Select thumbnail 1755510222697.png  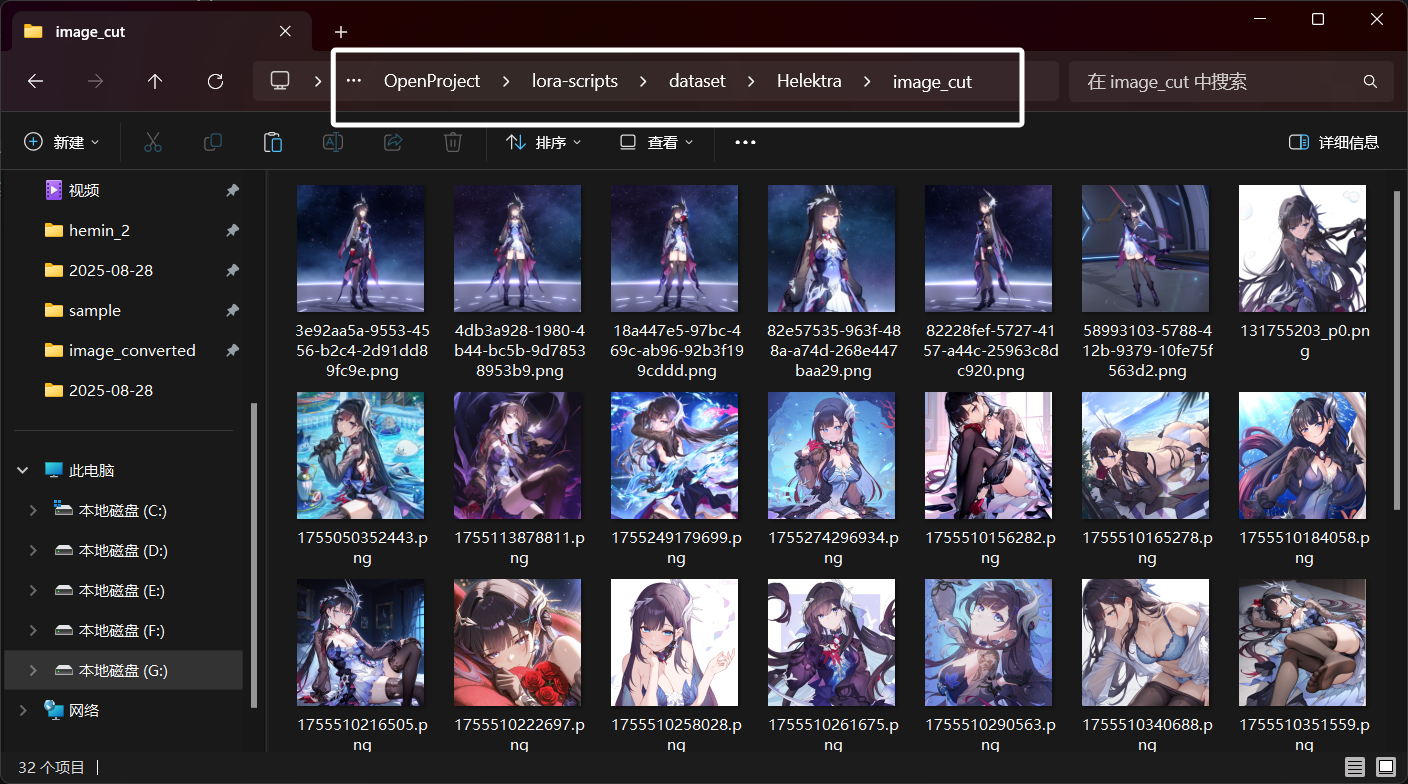(517, 642)
